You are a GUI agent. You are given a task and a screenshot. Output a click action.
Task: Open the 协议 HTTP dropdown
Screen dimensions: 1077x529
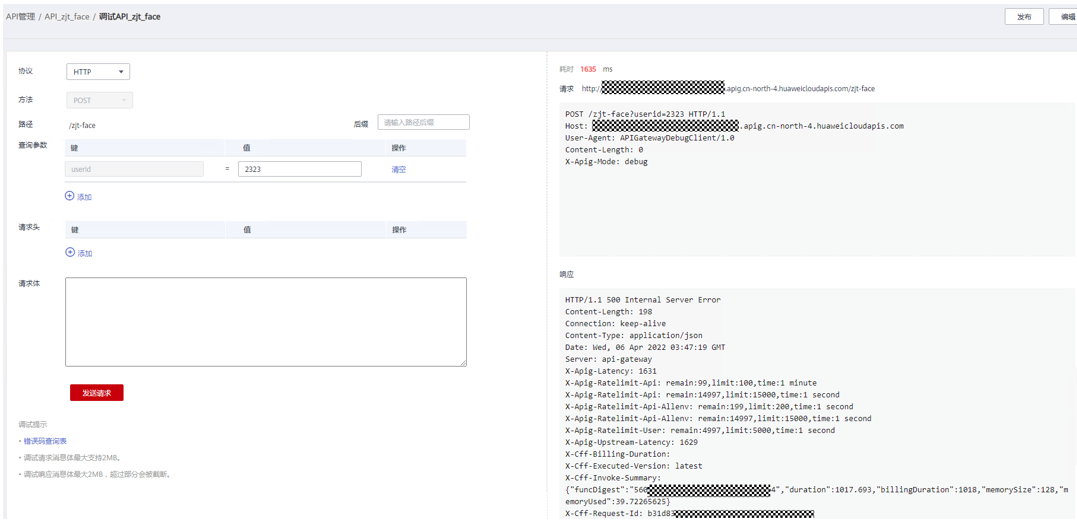click(x=98, y=72)
